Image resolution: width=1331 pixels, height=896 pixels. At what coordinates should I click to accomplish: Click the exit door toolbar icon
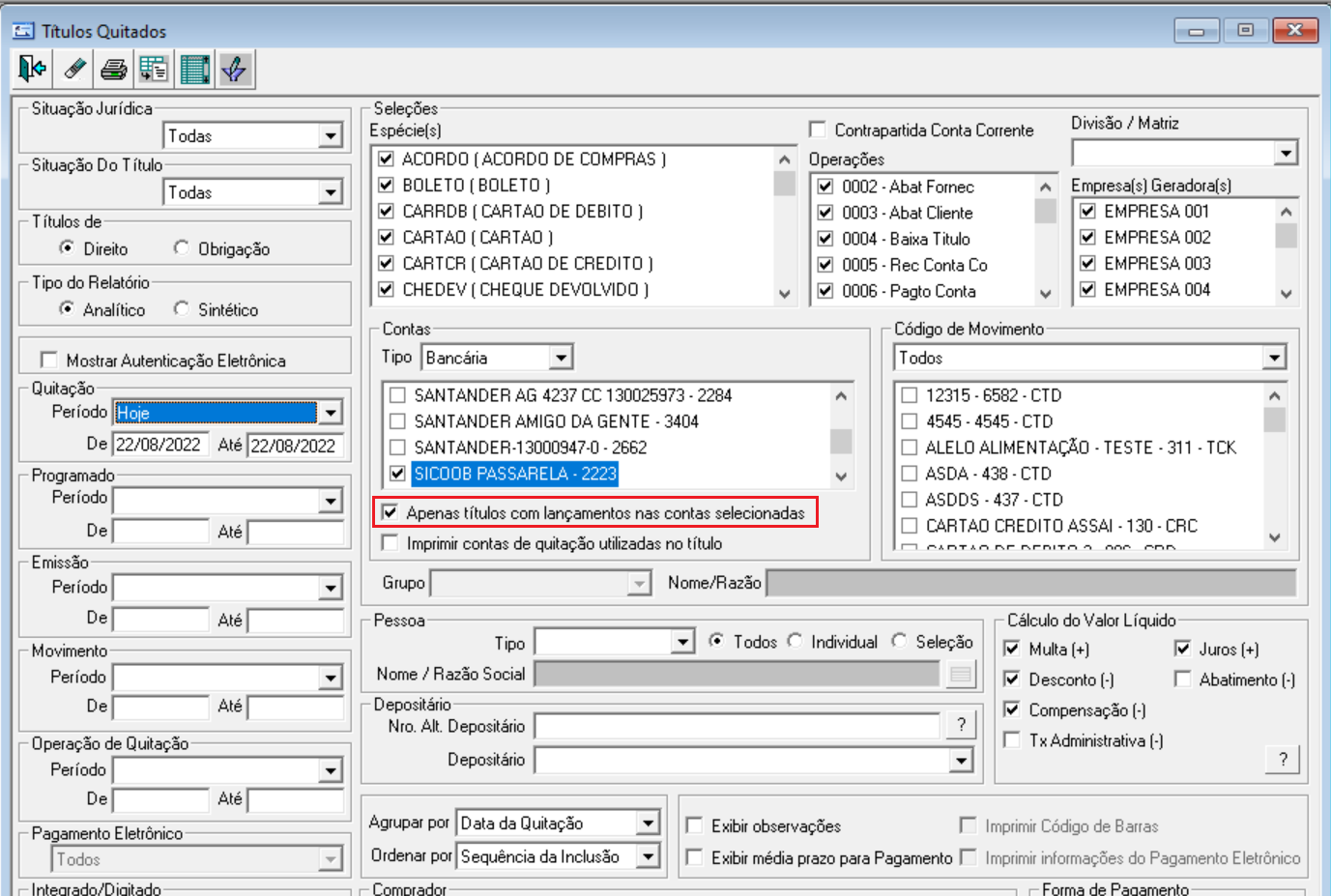coord(32,69)
